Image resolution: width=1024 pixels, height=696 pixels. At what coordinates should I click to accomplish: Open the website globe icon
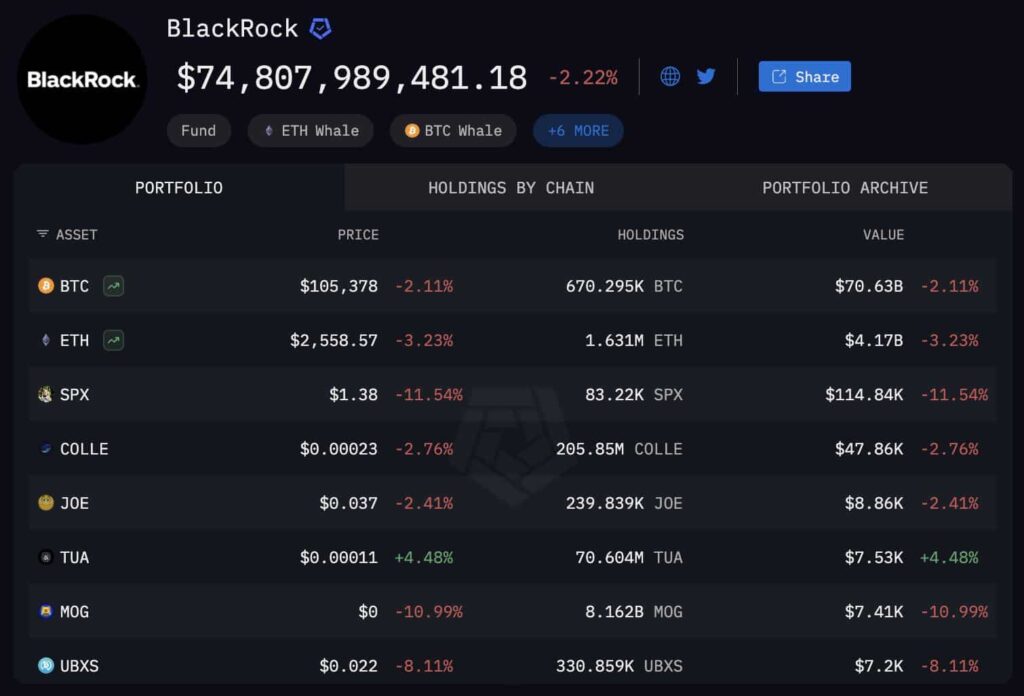670,76
